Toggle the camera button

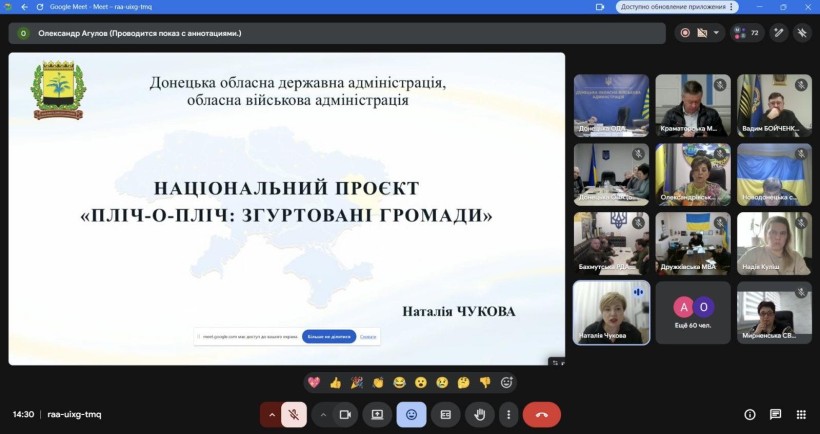click(345, 415)
